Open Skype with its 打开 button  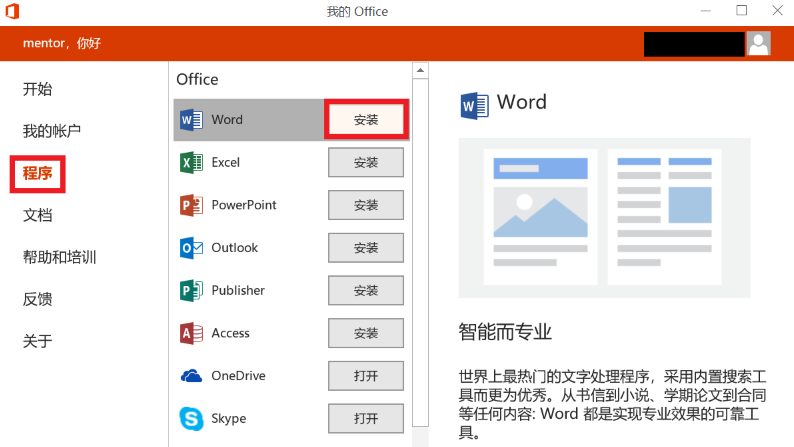pyautogui.click(x=366, y=419)
